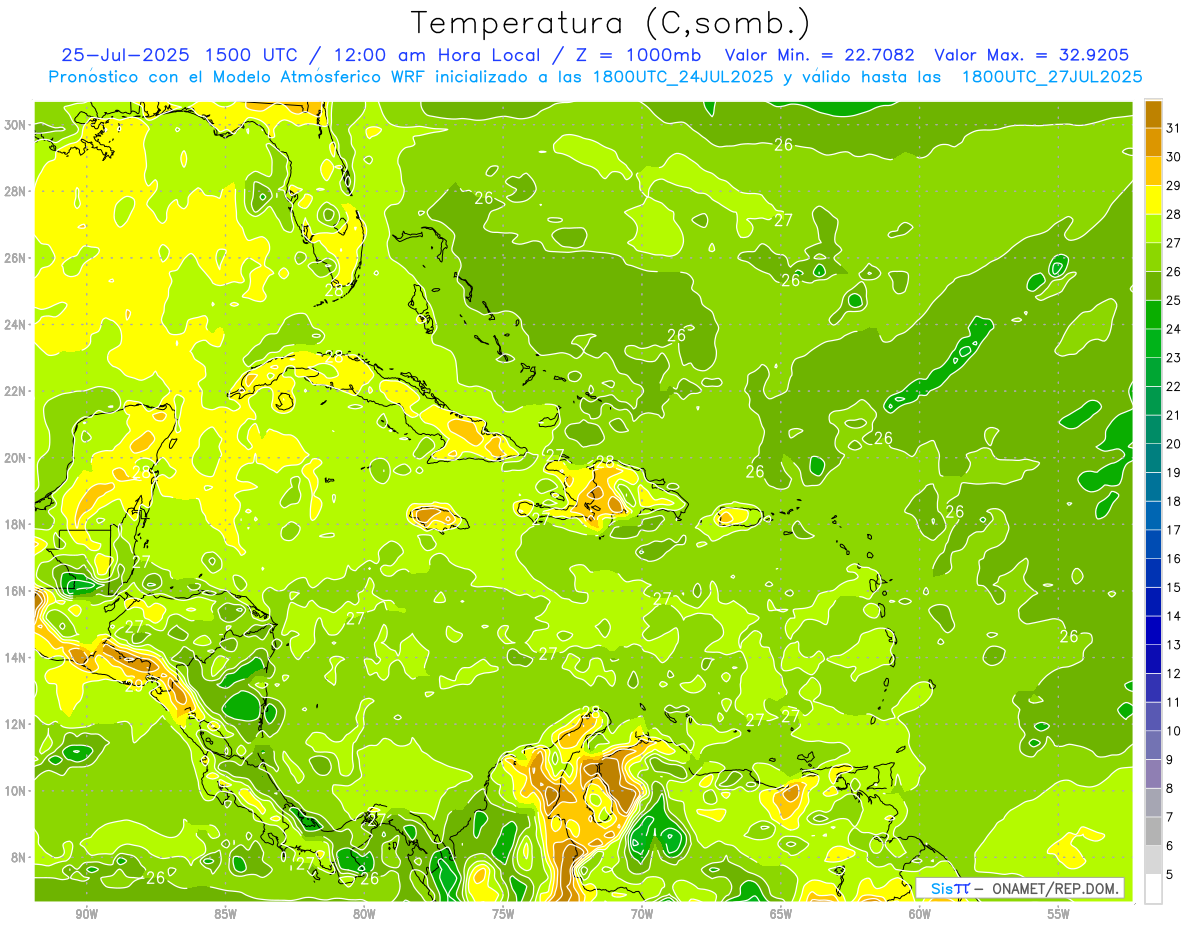The height and width of the screenshot is (927, 1200).
Task: Click the colorbar scale number 11
Action: (1174, 702)
